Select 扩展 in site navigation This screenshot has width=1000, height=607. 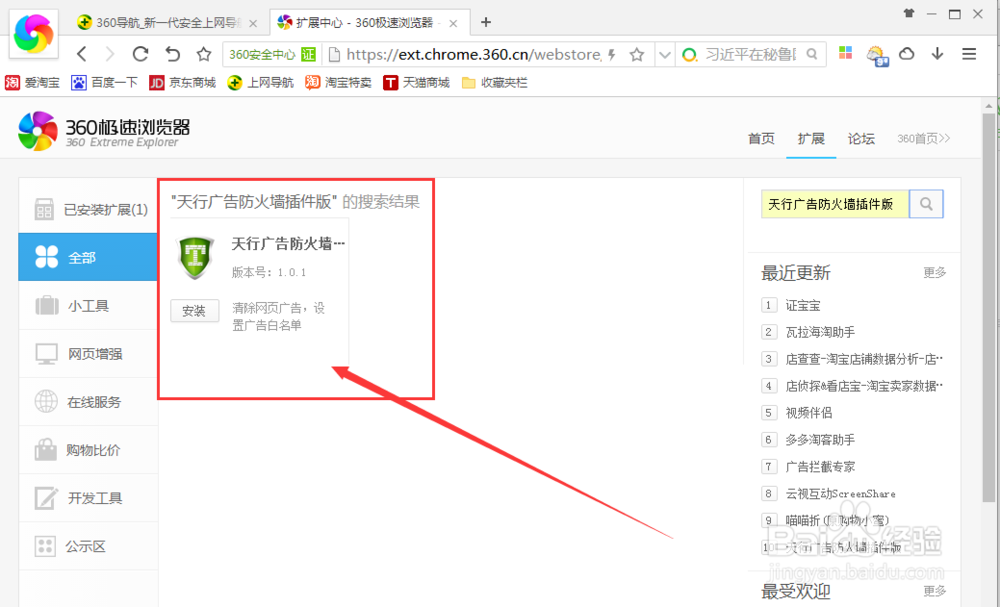coord(811,138)
